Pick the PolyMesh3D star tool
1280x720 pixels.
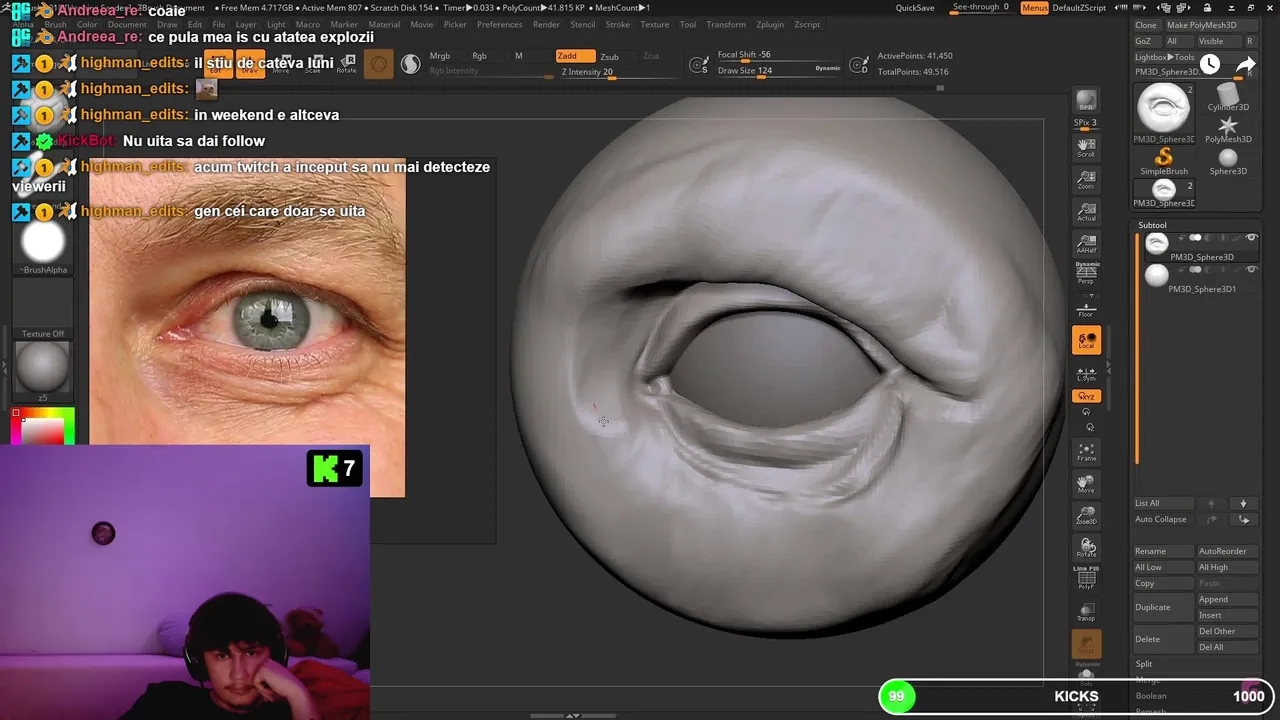tap(1228, 130)
